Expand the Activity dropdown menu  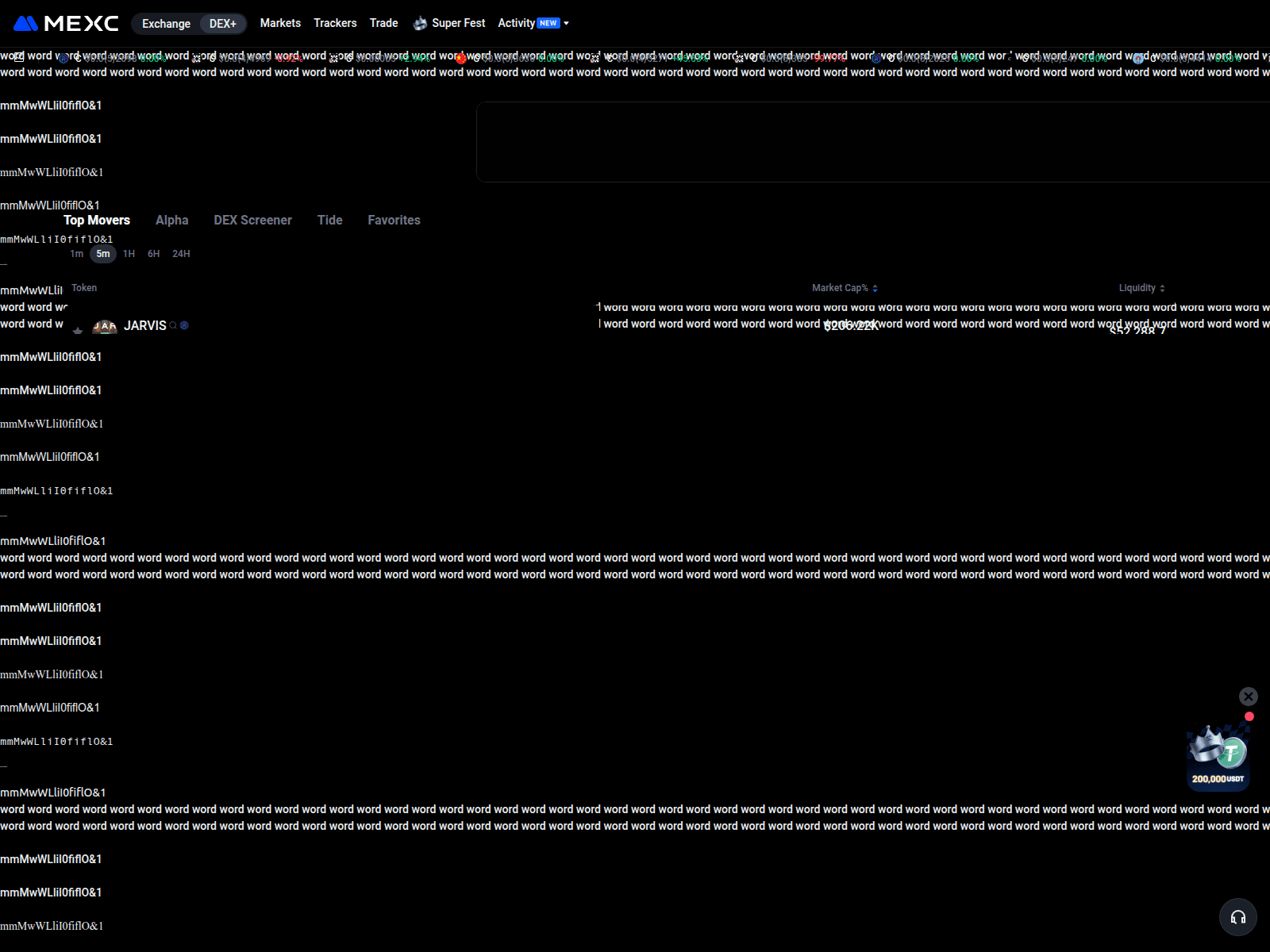click(x=566, y=24)
